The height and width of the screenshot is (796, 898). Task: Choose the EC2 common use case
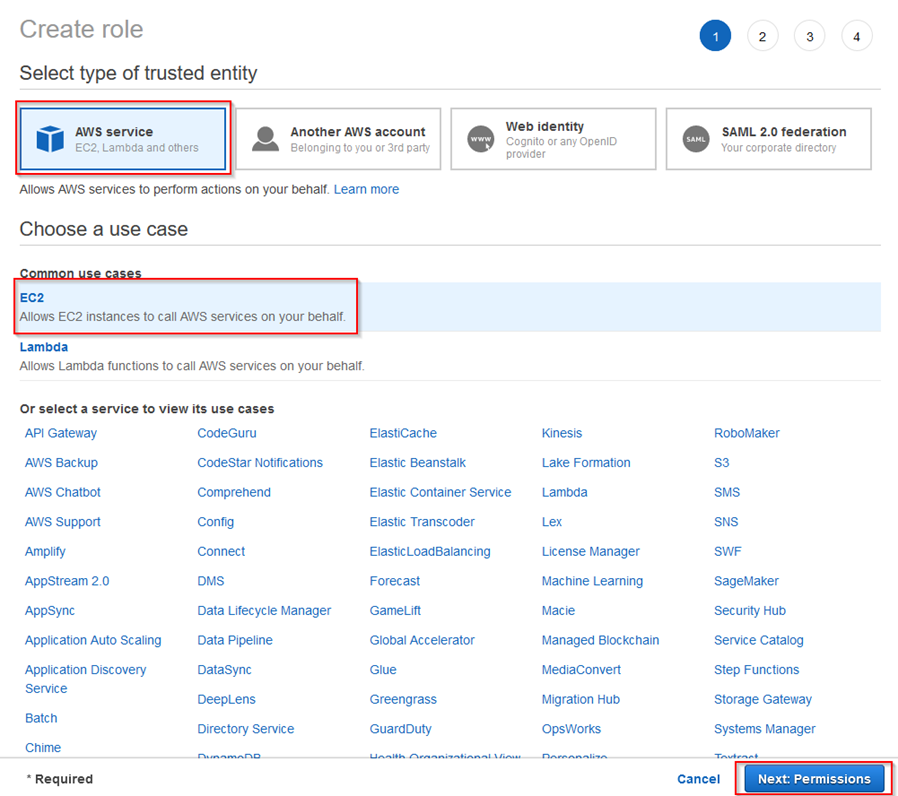pyautogui.click(x=450, y=307)
